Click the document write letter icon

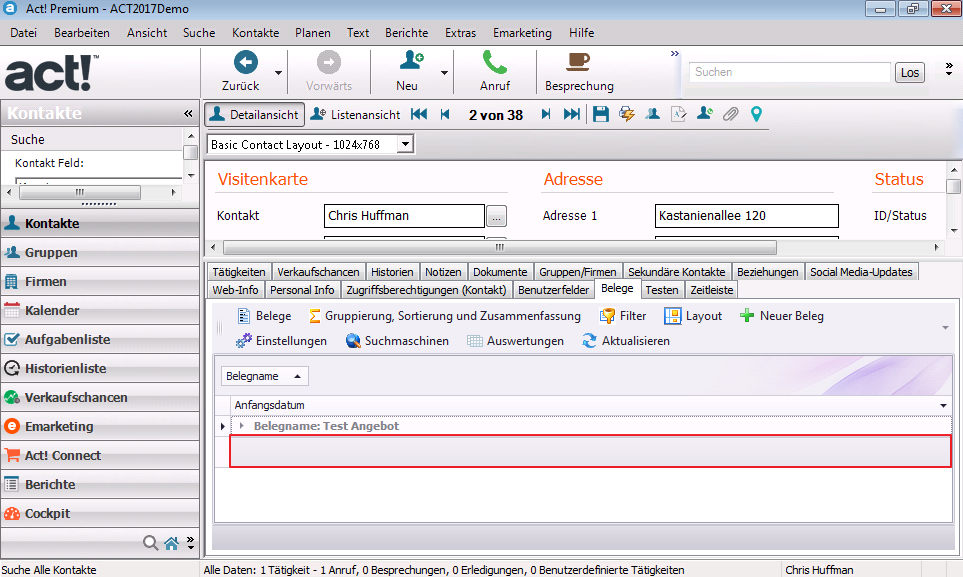(679, 114)
